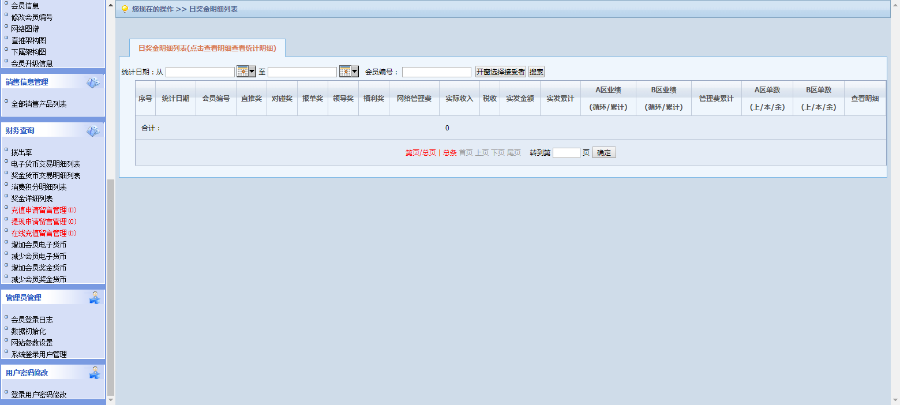The height and width of the screenshot is (405, 900).
Task: Click the 实发累计 column header
Action: (x=560, y=99)
